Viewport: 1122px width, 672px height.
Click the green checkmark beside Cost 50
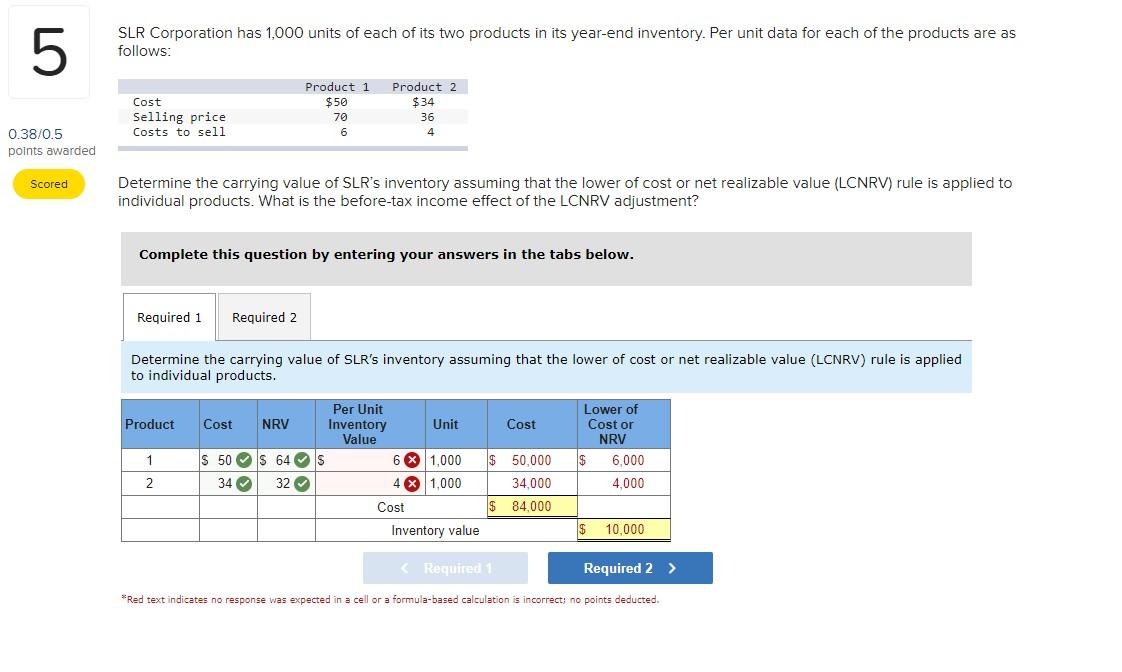pos(244,460)
